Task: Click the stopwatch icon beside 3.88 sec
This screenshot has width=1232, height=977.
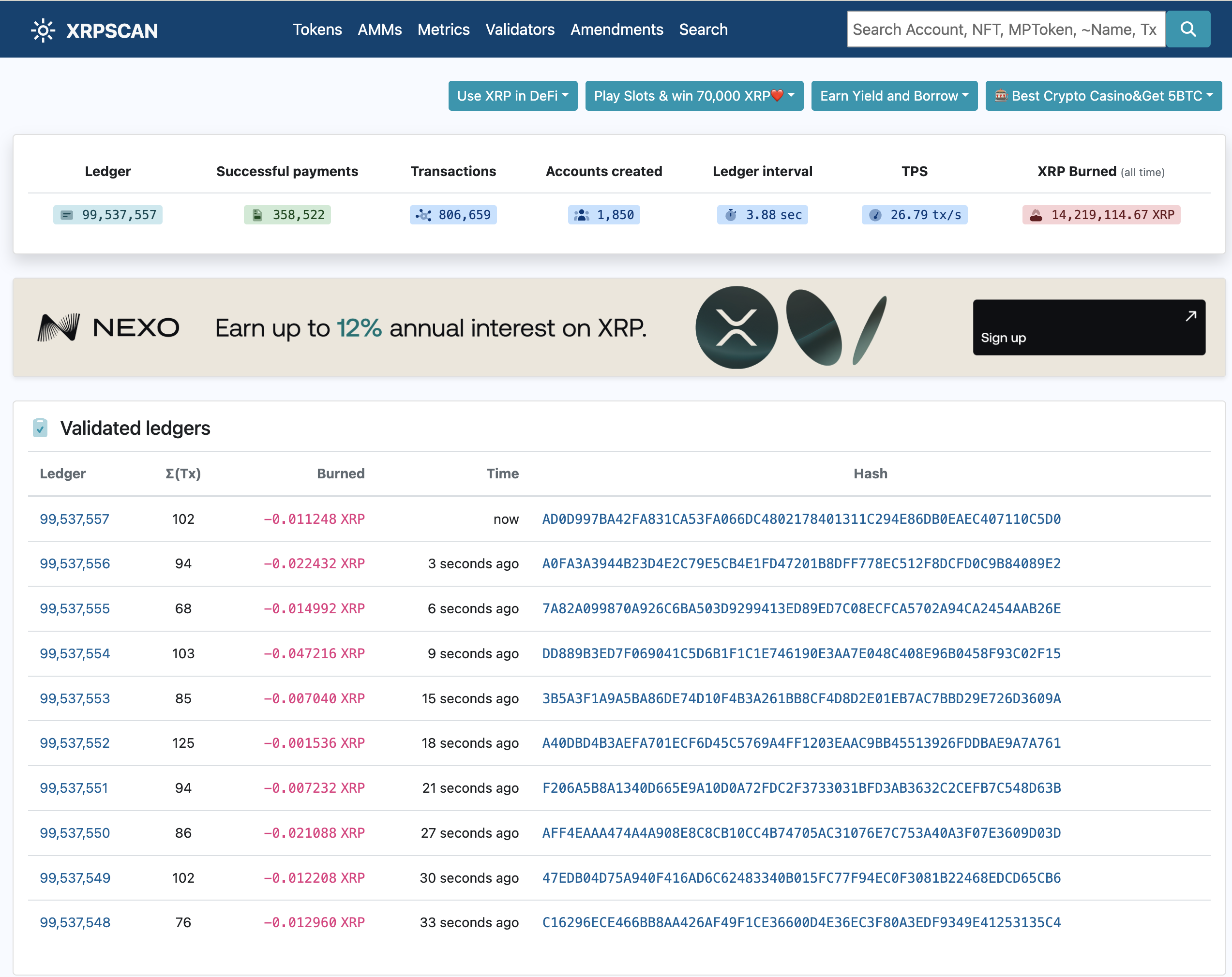Action: point(731,215)
